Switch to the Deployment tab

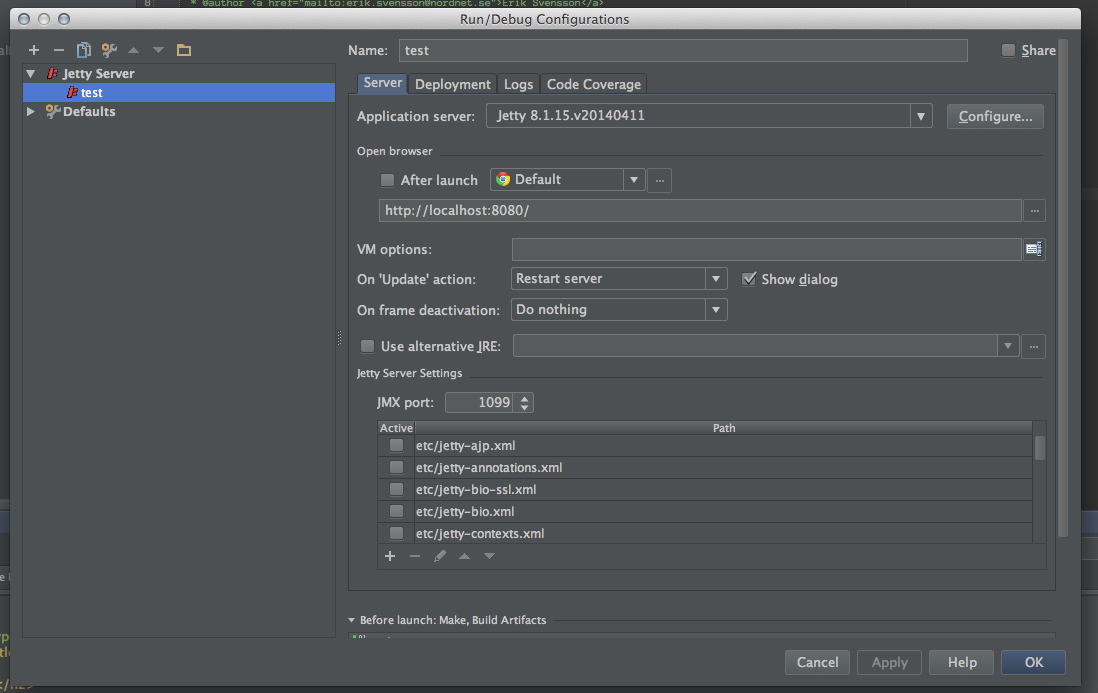[x=452, y=84]
